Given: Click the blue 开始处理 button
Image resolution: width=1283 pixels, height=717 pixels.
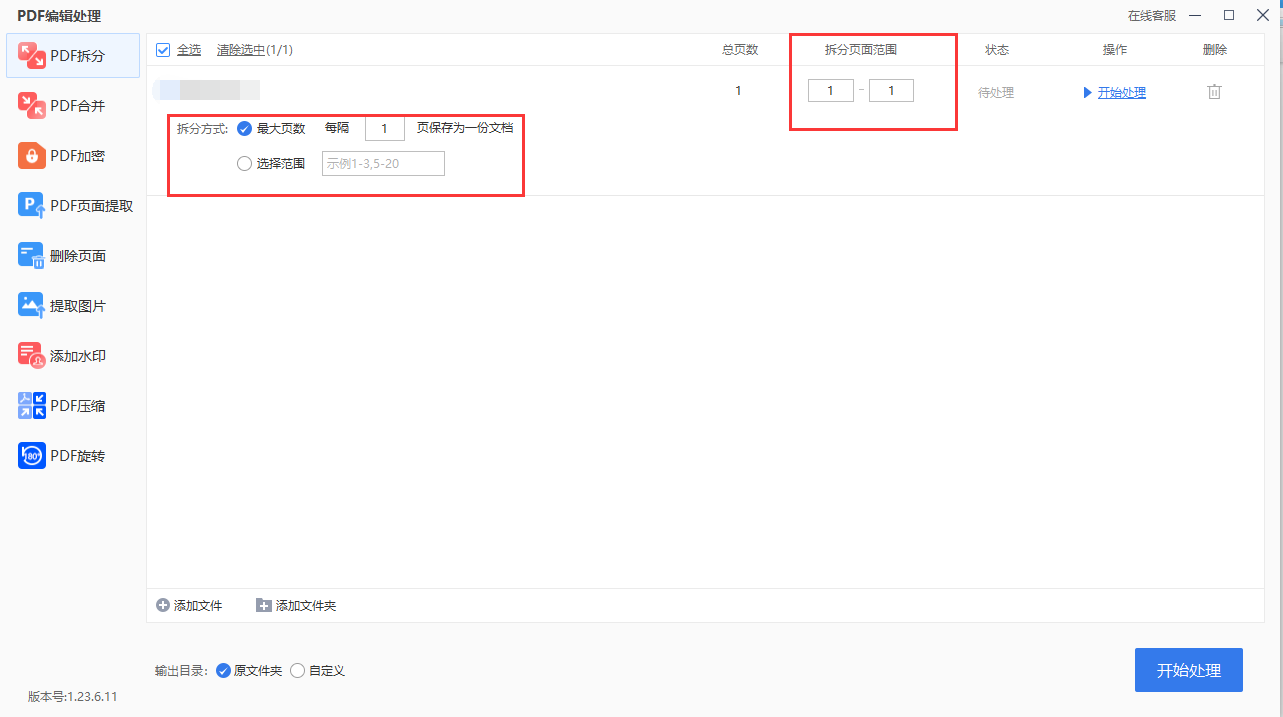Looking at the screenshot, I should [1189, 670].
